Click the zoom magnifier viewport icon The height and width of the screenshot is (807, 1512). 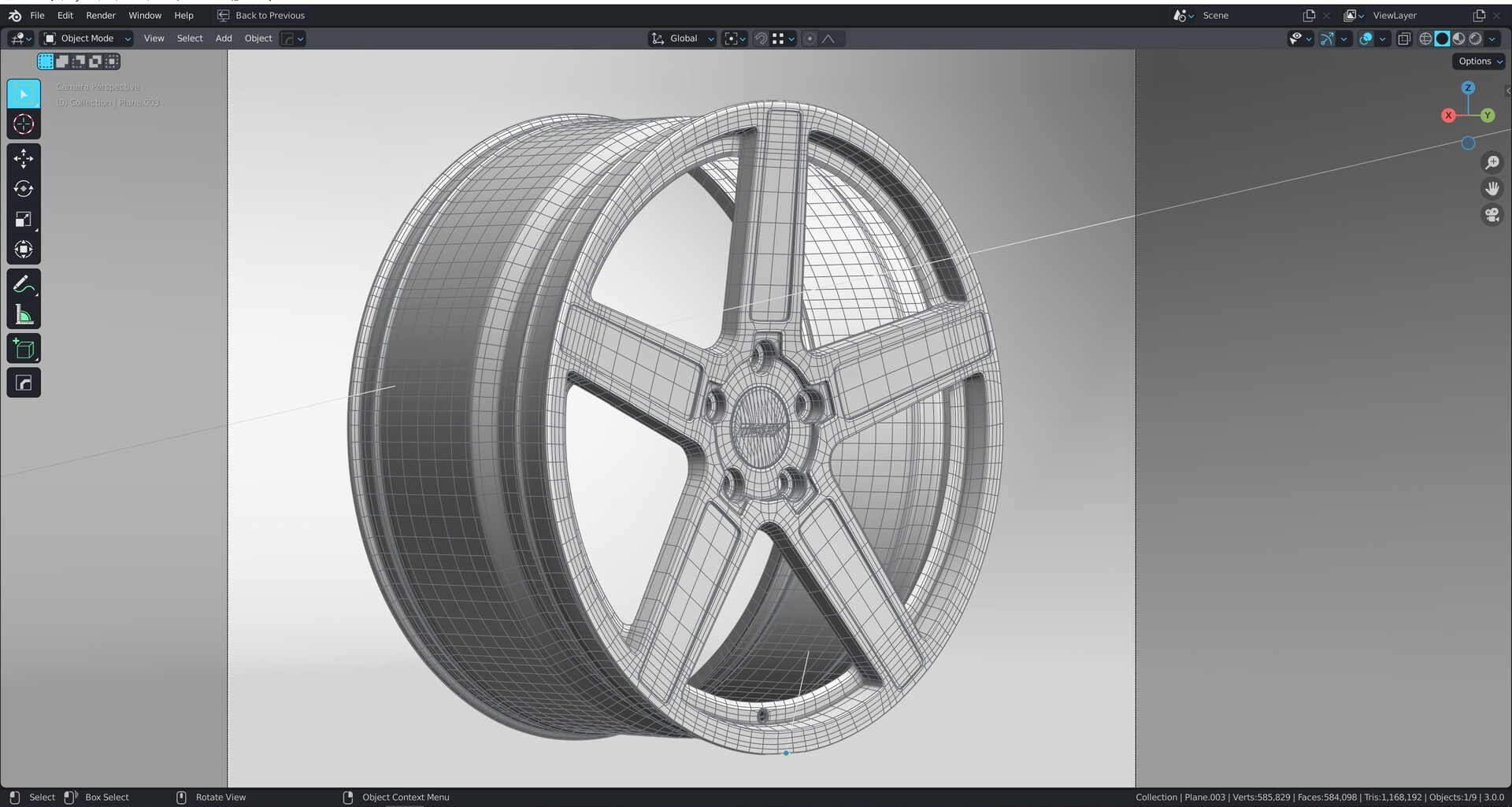click(x=1492, y=163)
